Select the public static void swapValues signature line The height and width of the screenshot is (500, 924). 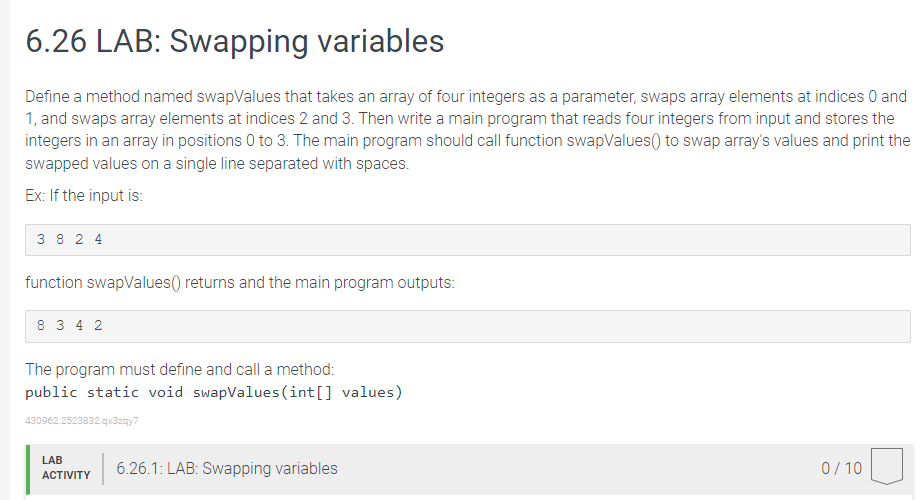(x=214, y=393)
